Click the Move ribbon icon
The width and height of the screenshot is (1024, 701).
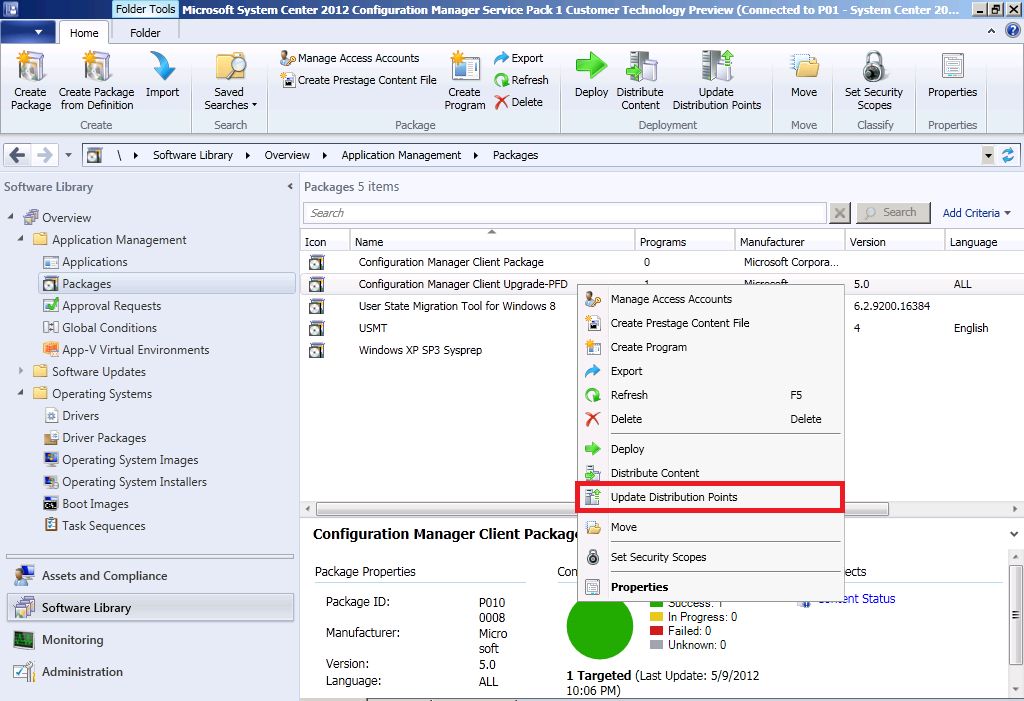click(804, 67)
